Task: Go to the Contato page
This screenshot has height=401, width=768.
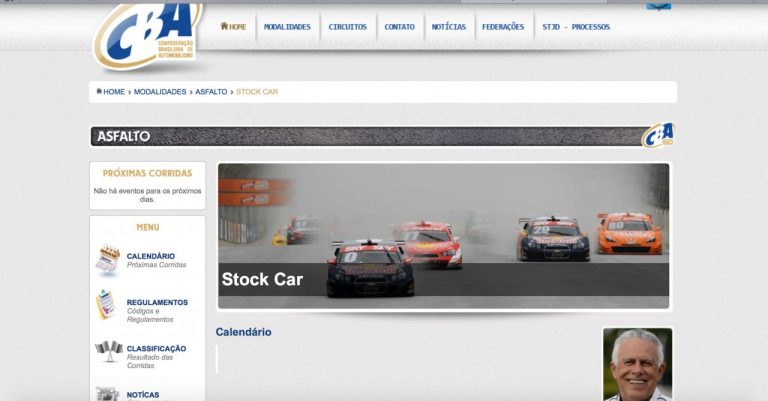Action: point(399,27)
